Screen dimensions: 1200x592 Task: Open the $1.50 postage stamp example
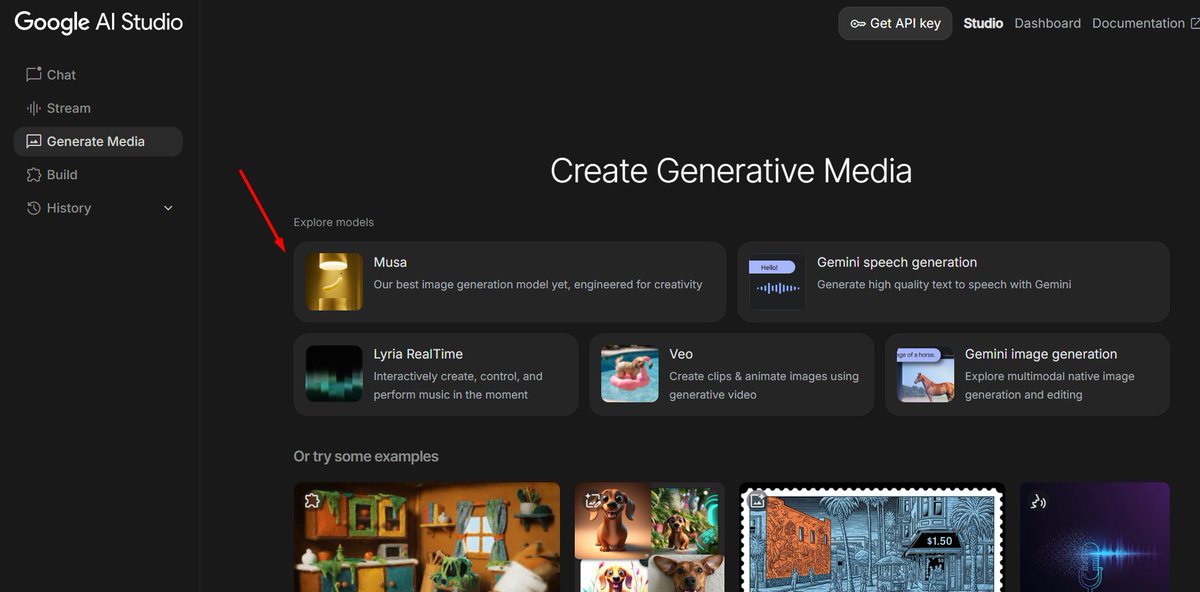[872, 537]
